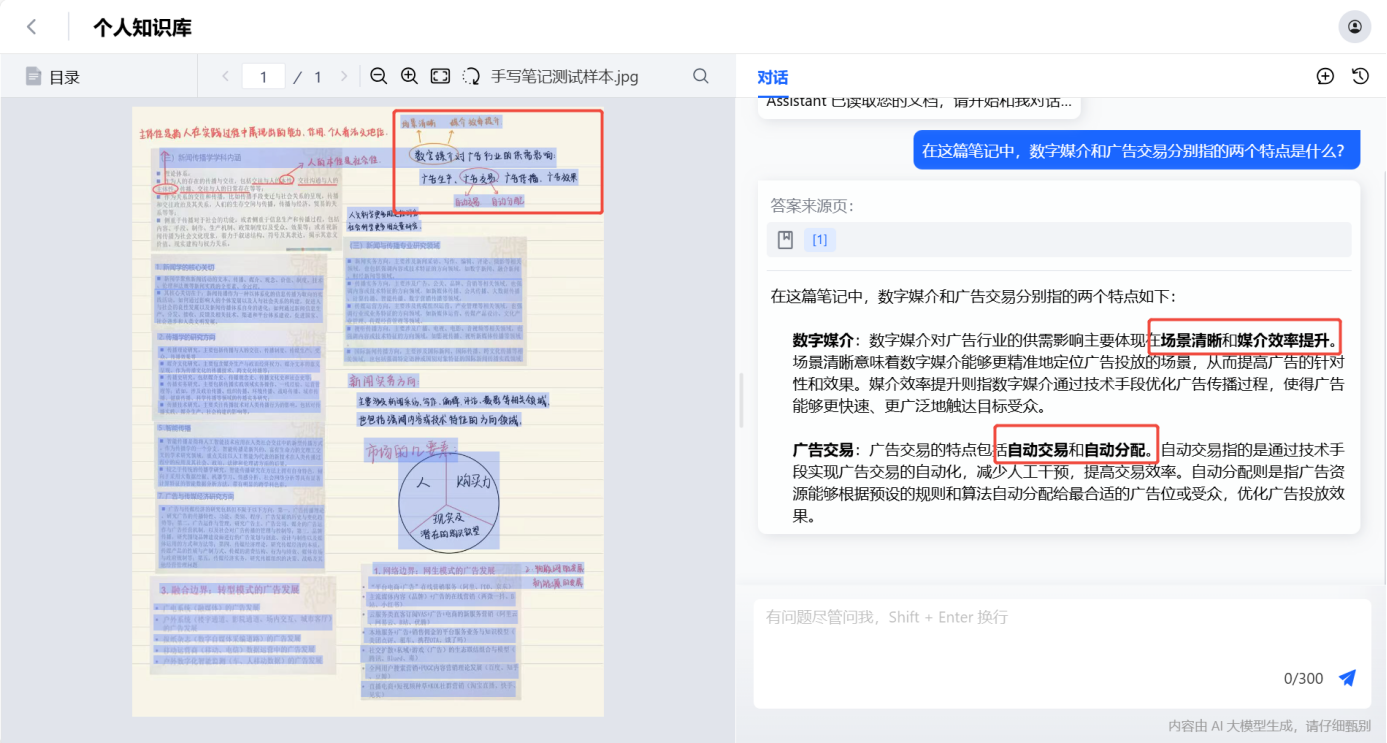Image resolution: width=1387 pixels, height=743 pixels.
Task: Zoom in on the handwritten note
Action: click(409, 75)
